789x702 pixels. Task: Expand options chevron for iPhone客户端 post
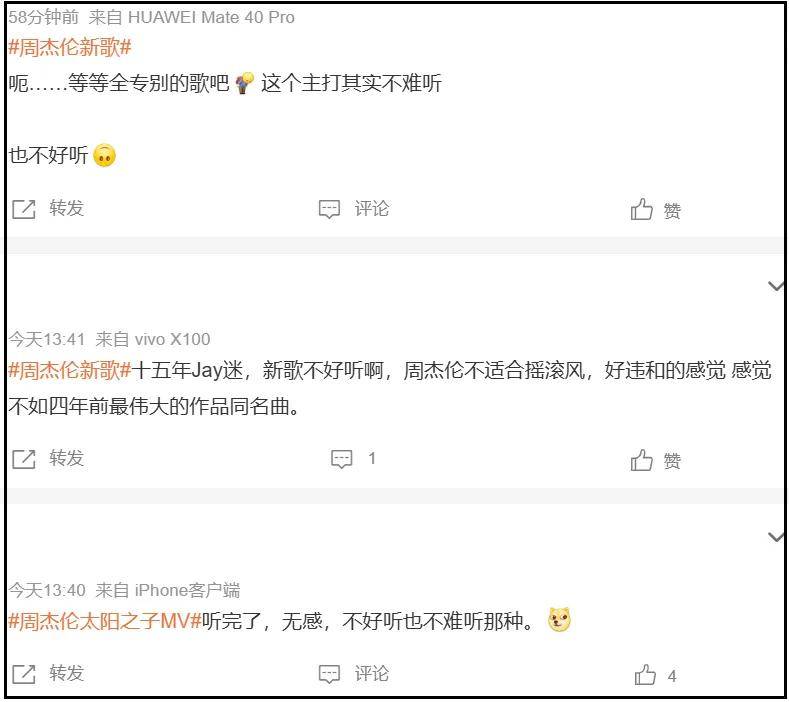[775, 537]
